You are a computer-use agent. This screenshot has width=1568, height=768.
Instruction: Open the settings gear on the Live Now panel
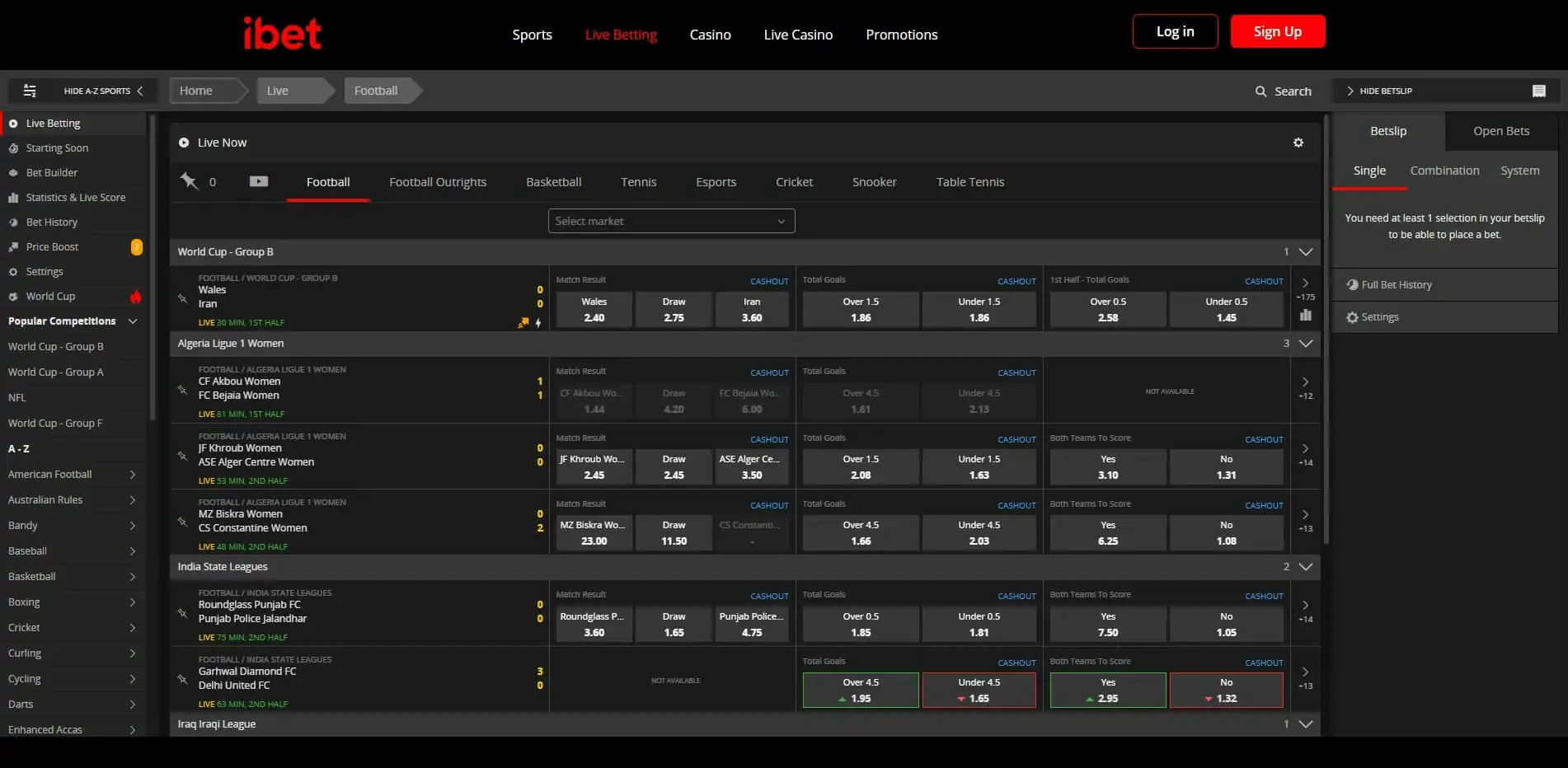(x=1298, y=143)
